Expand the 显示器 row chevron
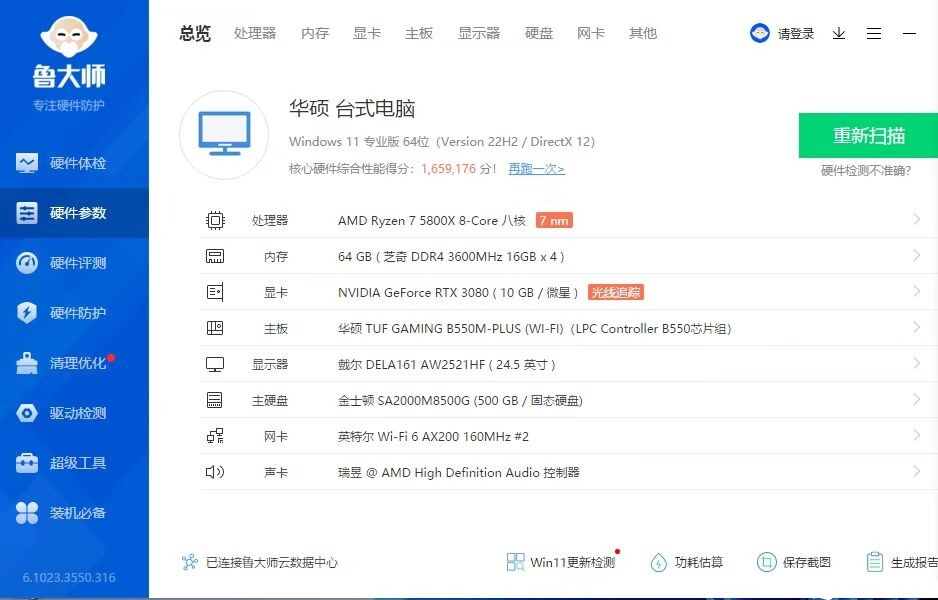The height and width of the screenshot is (600, 938). tap(916, 363)
